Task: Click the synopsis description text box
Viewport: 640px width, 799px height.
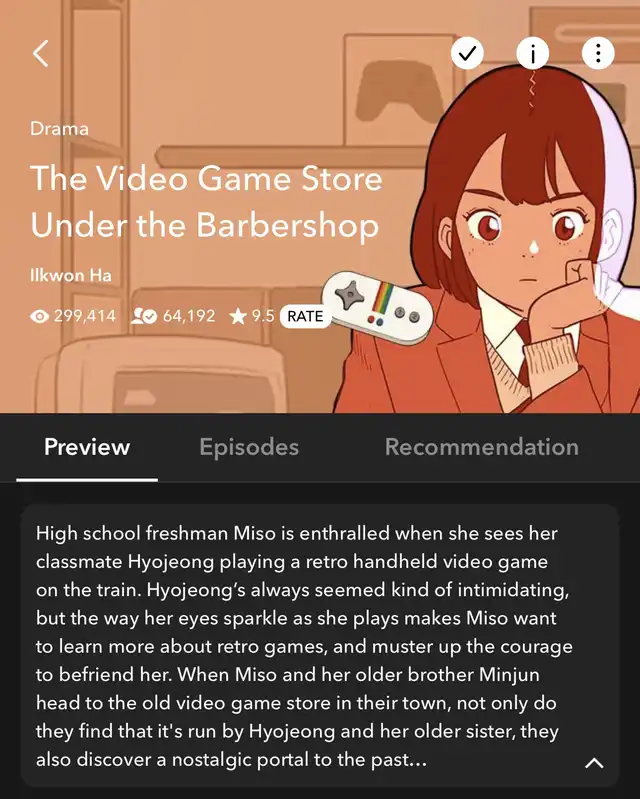Action: point(320,646)
